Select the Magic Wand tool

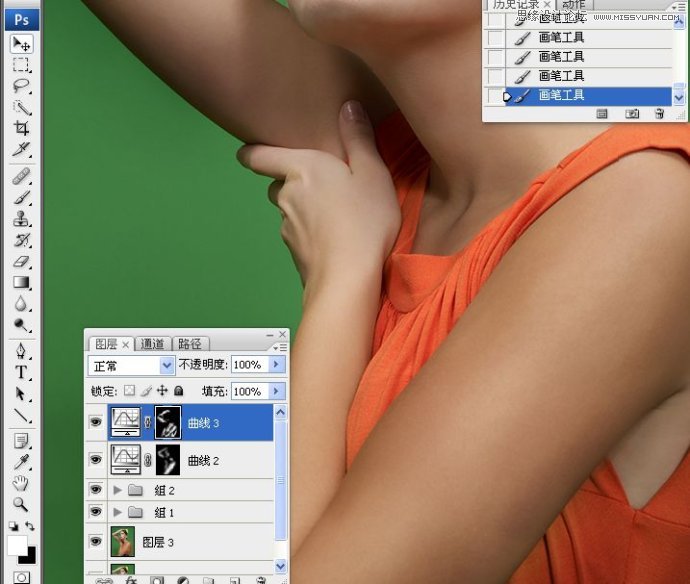click(21, 107)
